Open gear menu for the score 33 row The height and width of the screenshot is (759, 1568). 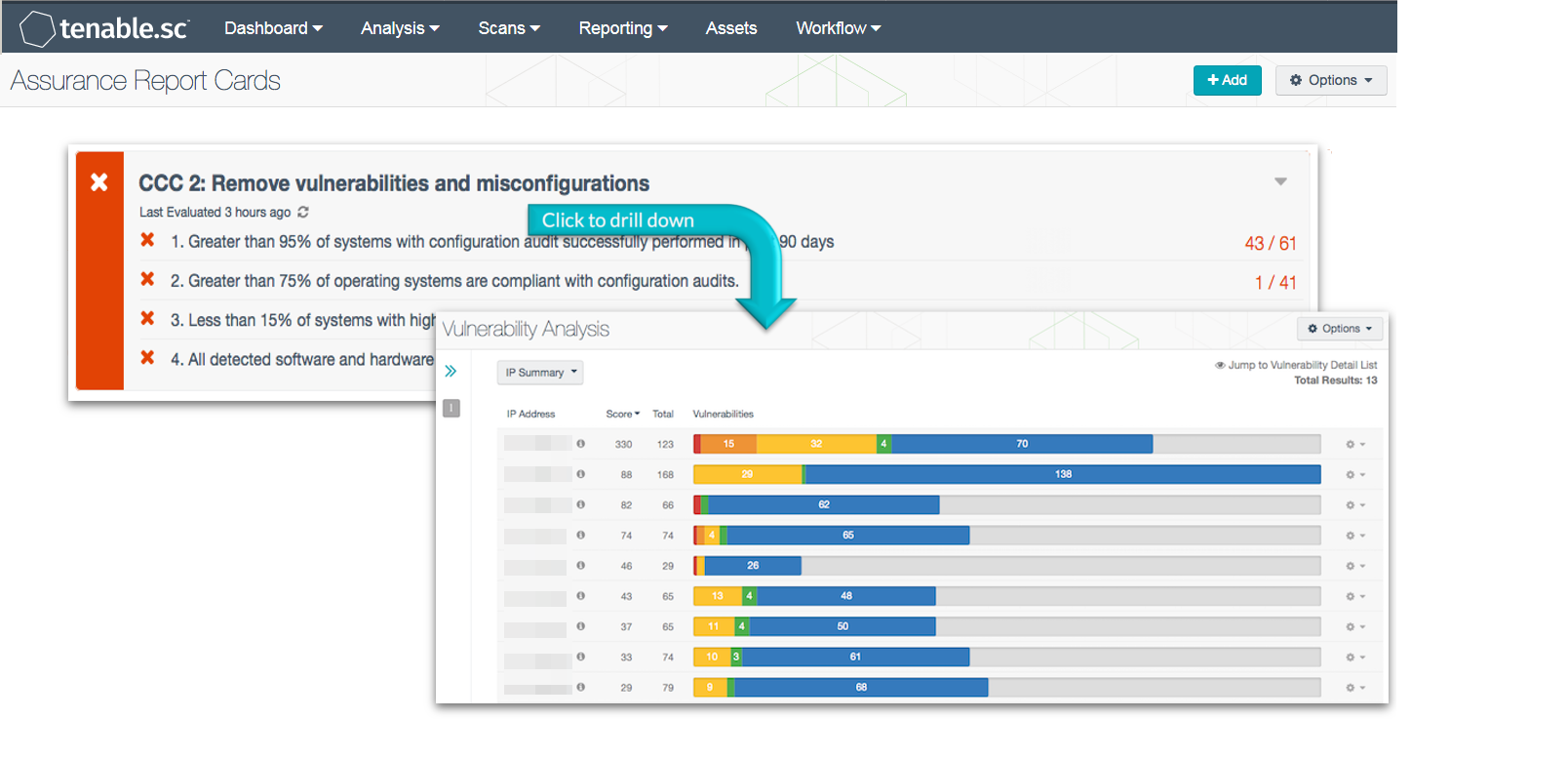pyautogui.click(x=1354, y=658)
